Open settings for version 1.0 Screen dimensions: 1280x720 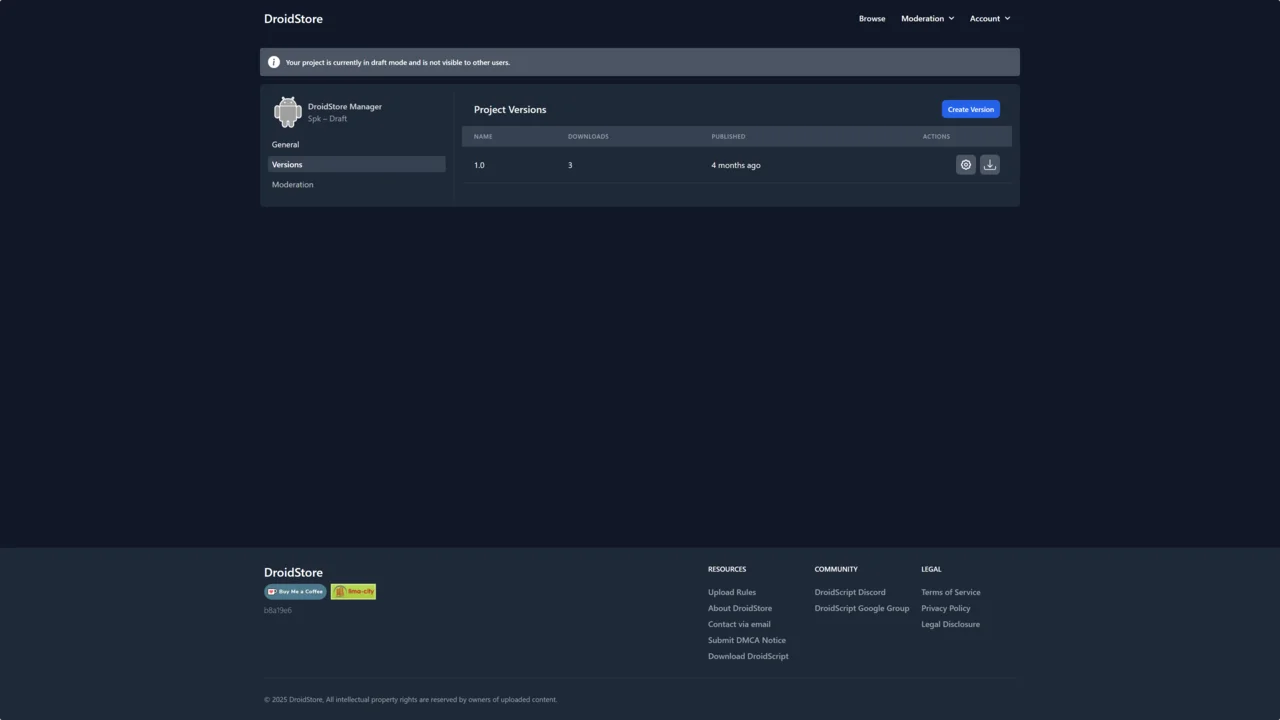coord(966,165)
